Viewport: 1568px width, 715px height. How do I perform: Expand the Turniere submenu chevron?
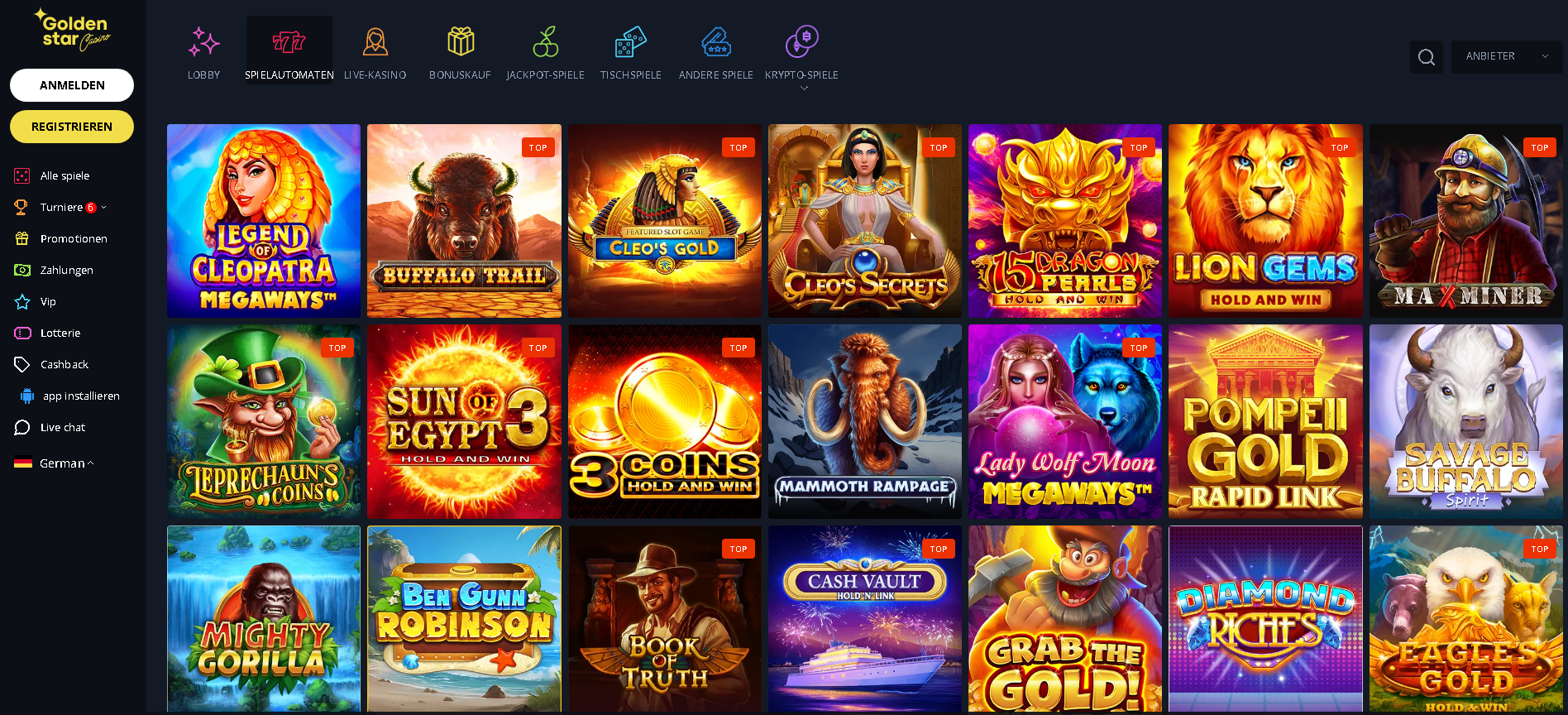point(104,207)
